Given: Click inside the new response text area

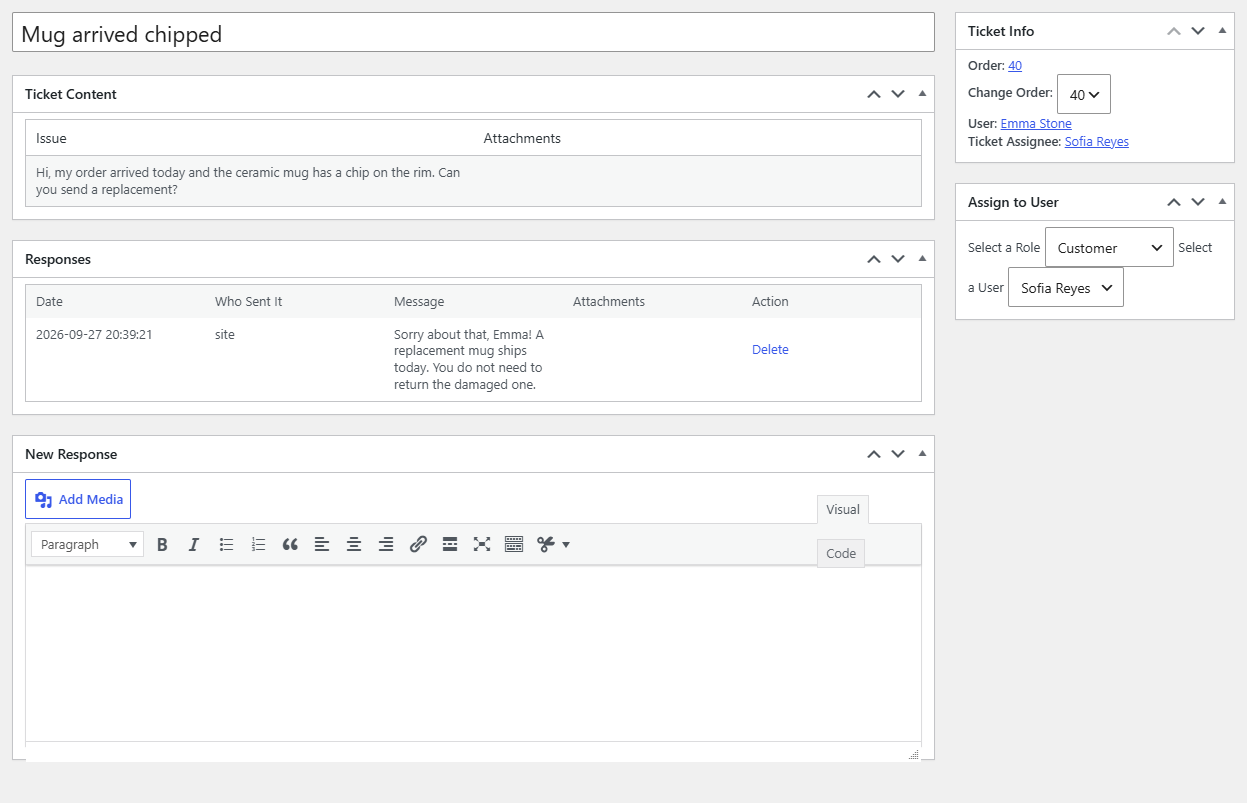Looking at the screenshot, I should coord(473,654).
